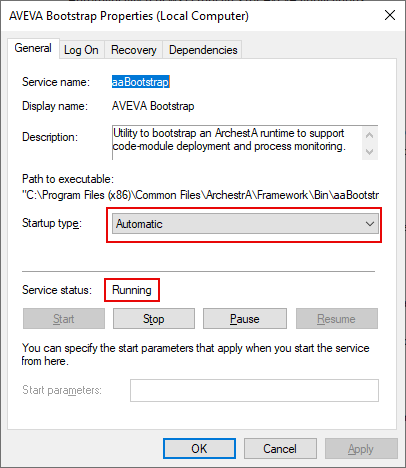Click the disabled Resume button

pyautogui.click(x=337, y=319)
